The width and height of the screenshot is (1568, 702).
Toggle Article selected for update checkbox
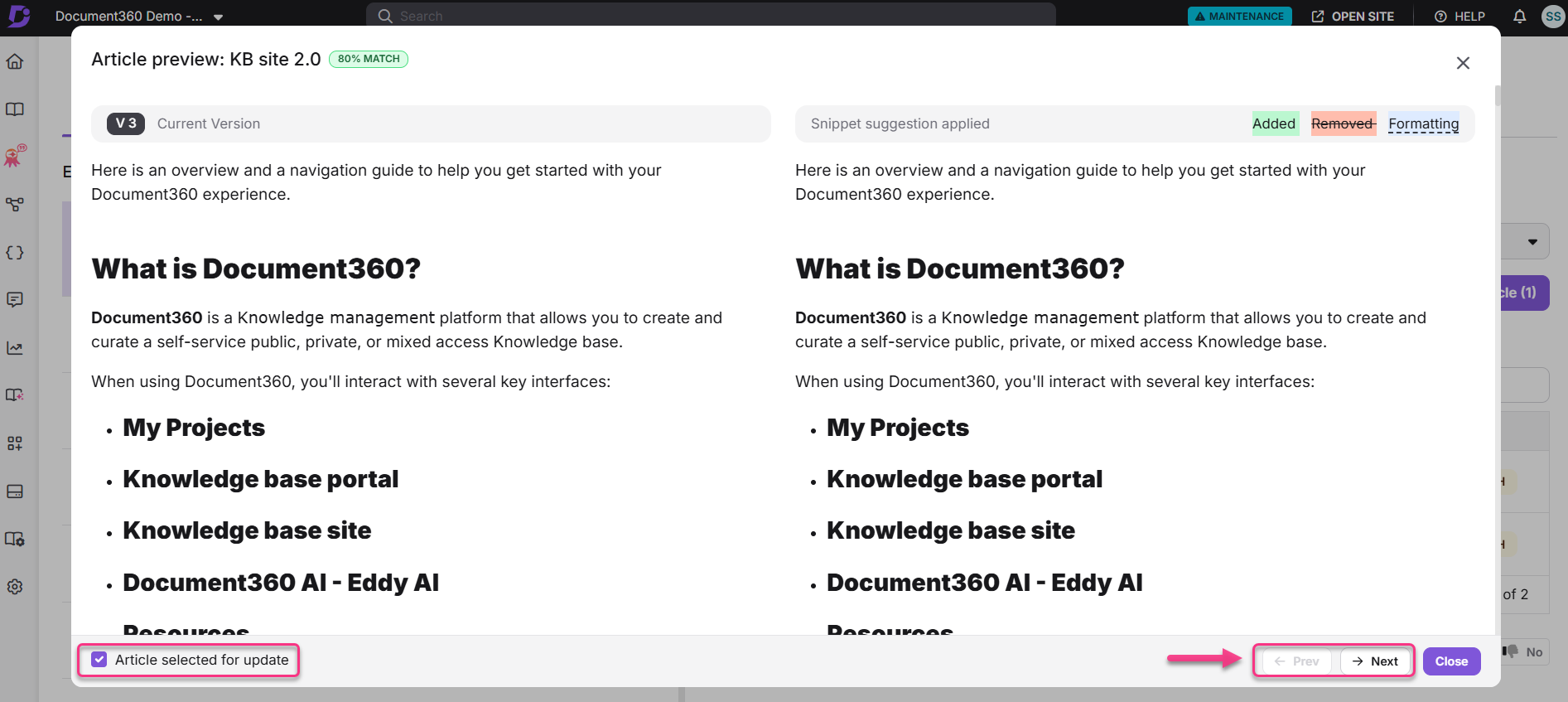(x=99, y=660)
